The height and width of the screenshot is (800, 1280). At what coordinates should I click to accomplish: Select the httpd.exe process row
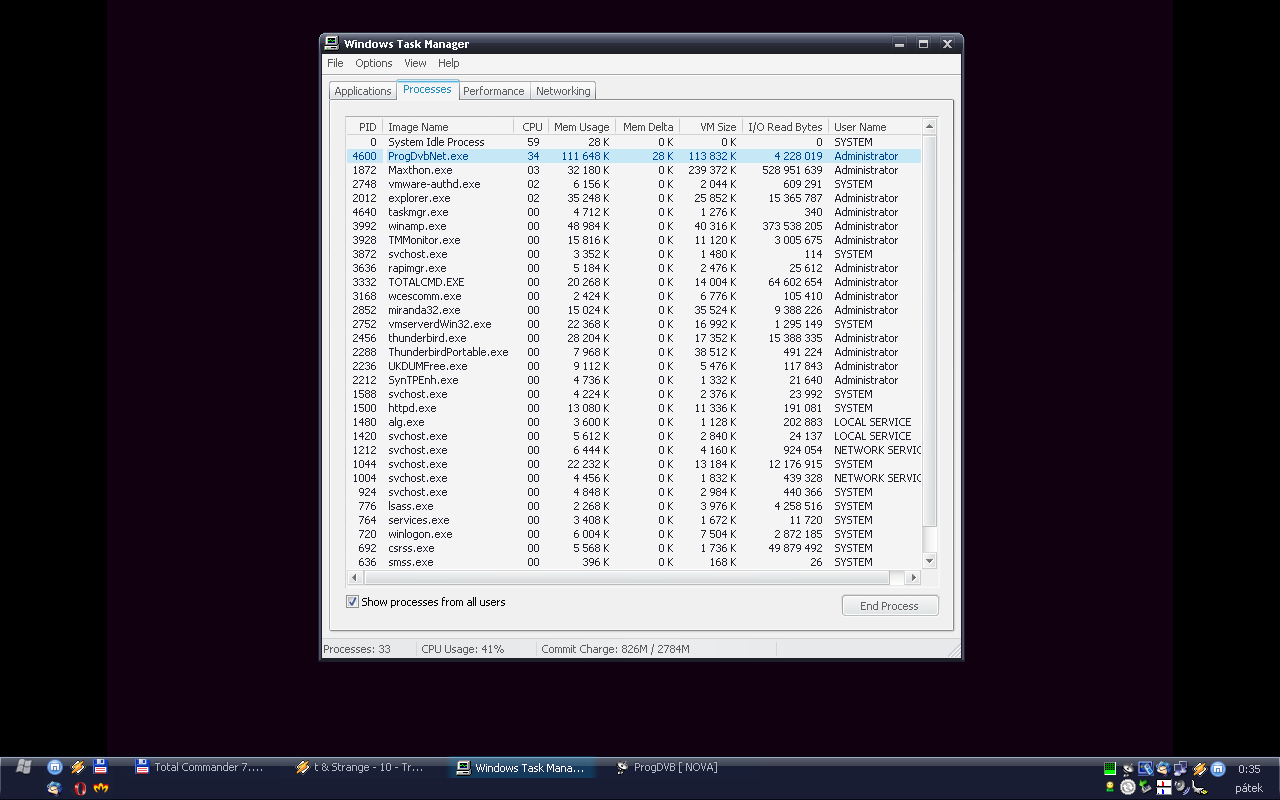click(x=634, y=408)
